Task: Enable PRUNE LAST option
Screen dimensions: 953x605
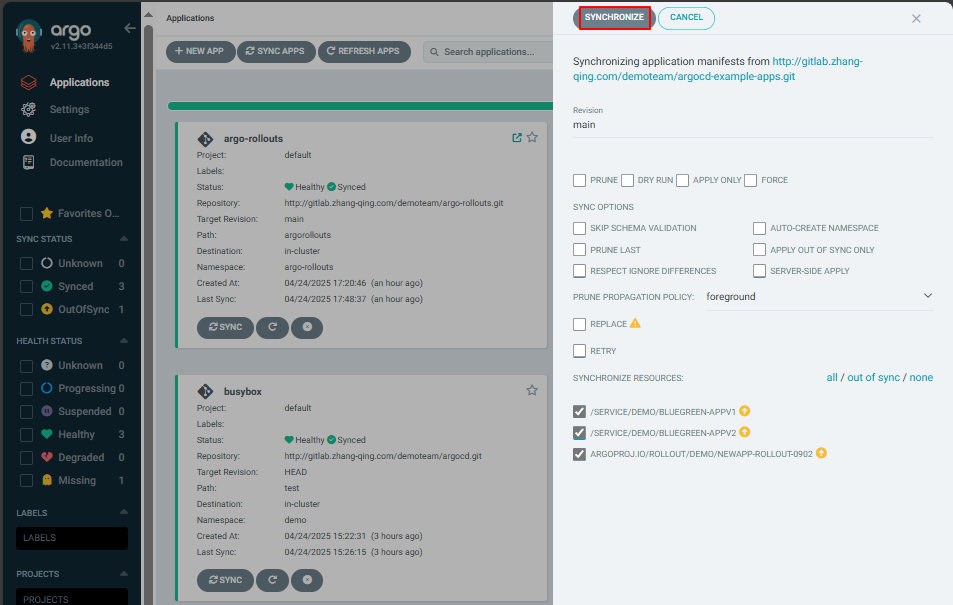Action: (x=579, y=250)
